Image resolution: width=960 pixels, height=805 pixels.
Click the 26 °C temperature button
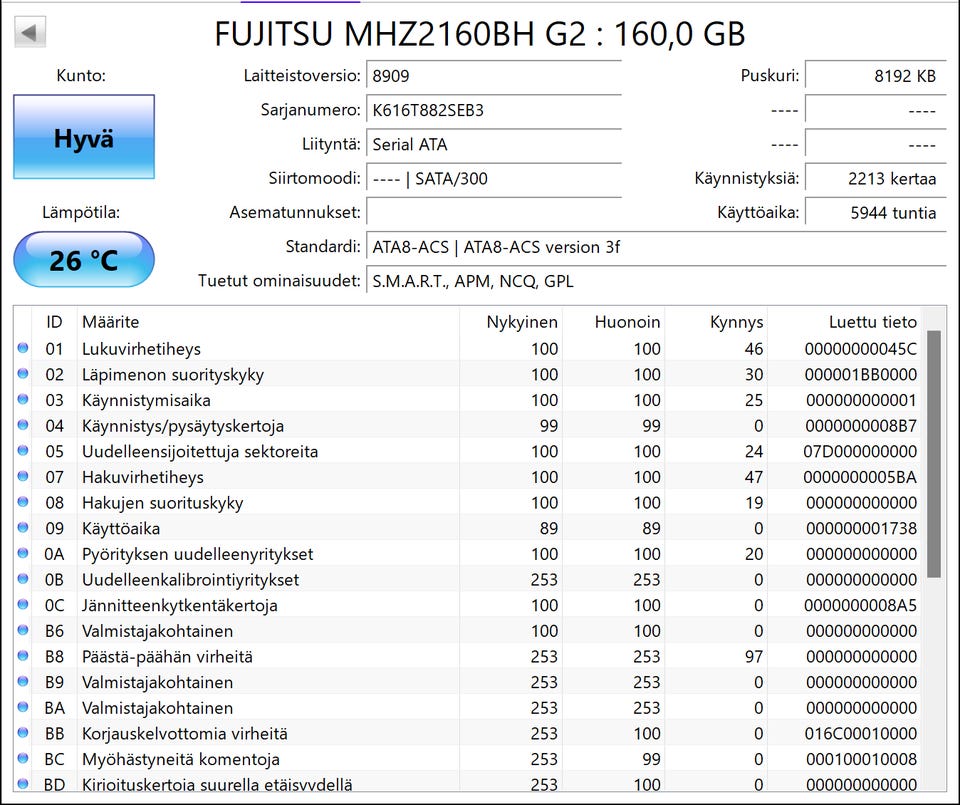click(x=84, y=260)
